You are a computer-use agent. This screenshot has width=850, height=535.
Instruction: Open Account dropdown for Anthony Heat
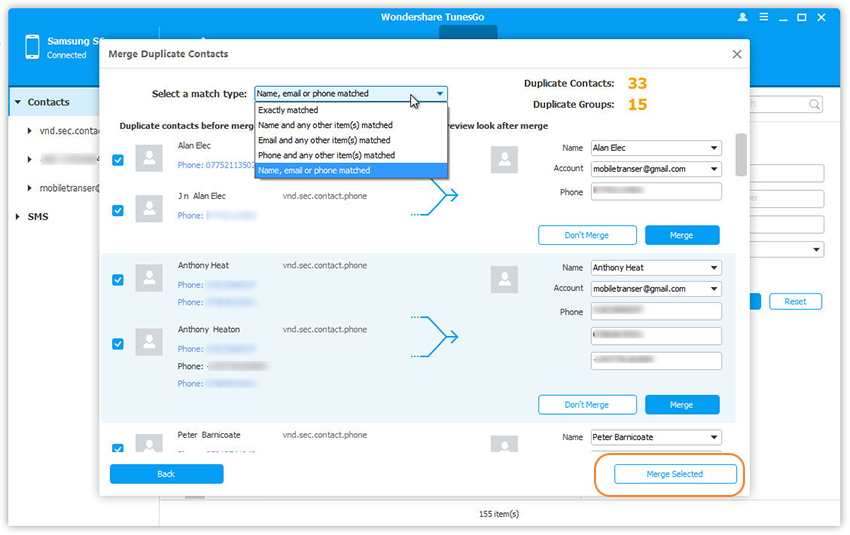click(x=656, y=288)
